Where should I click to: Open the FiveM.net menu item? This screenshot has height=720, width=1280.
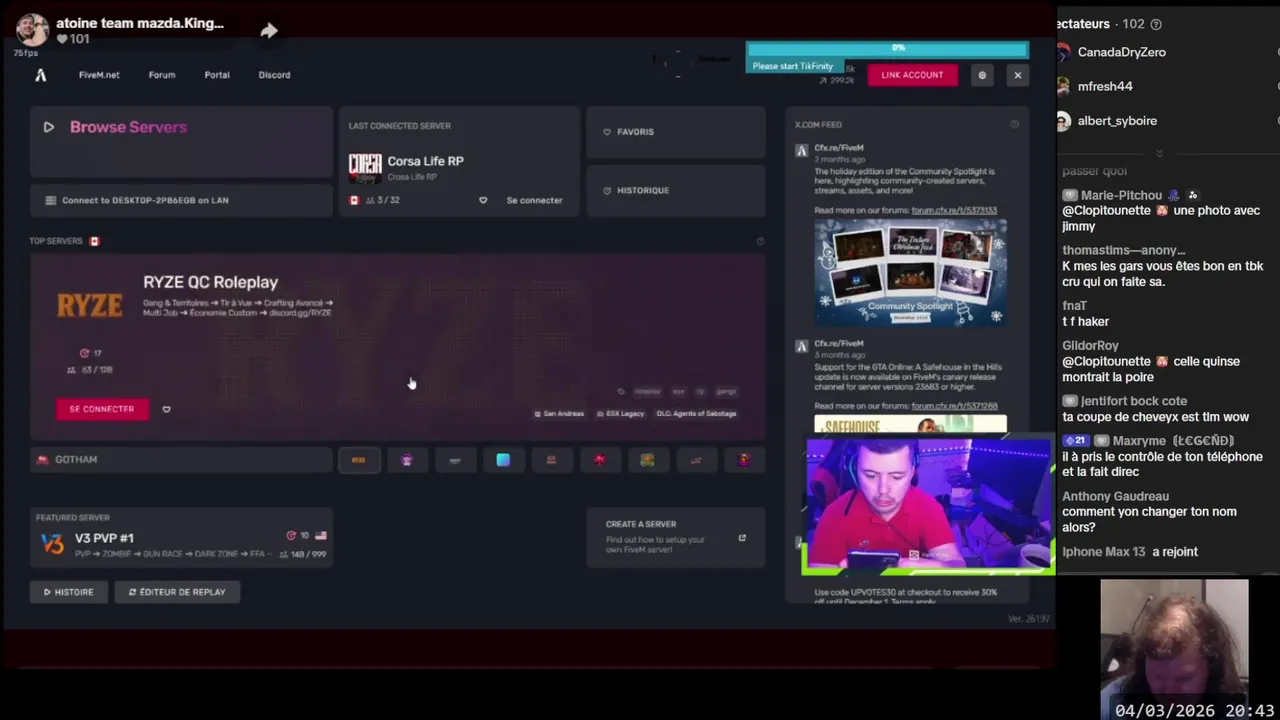[99, 75]
